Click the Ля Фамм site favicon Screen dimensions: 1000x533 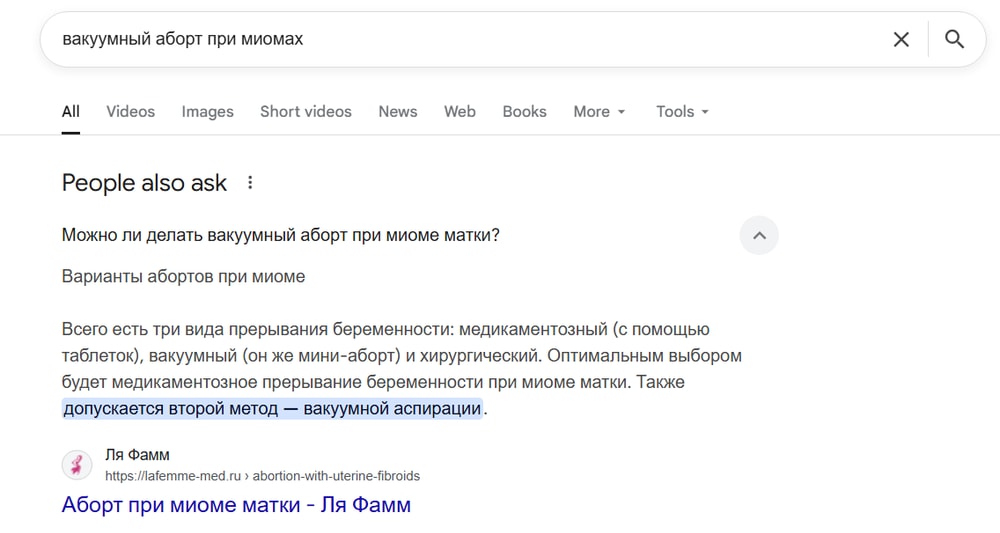click(x=77, y=464)
